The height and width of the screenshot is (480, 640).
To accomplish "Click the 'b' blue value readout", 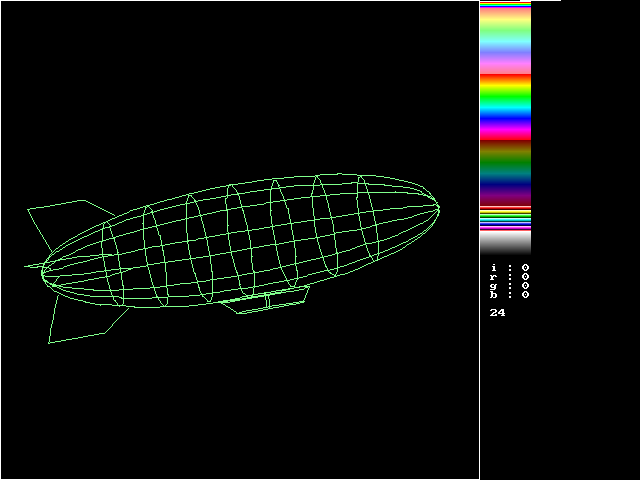I will pyautogui.click(x=525, y=294).
